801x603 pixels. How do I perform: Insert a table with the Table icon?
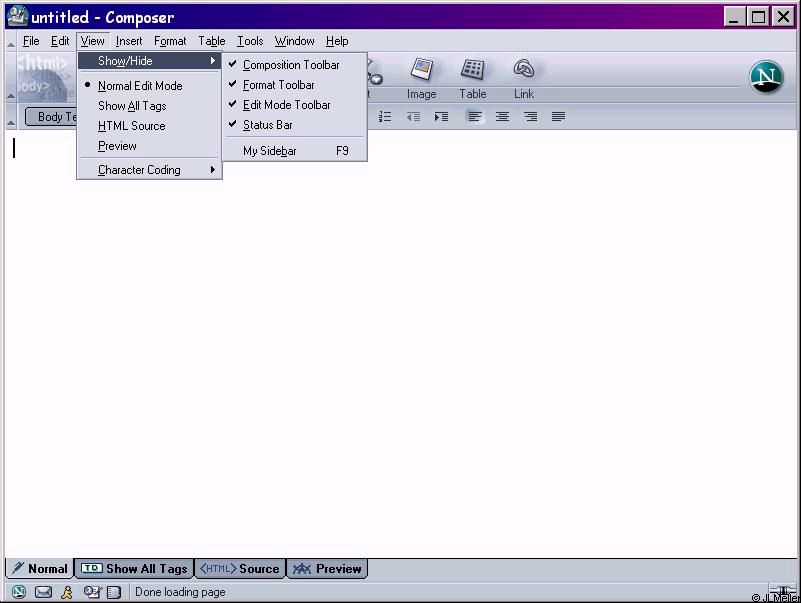pos(473,77)
